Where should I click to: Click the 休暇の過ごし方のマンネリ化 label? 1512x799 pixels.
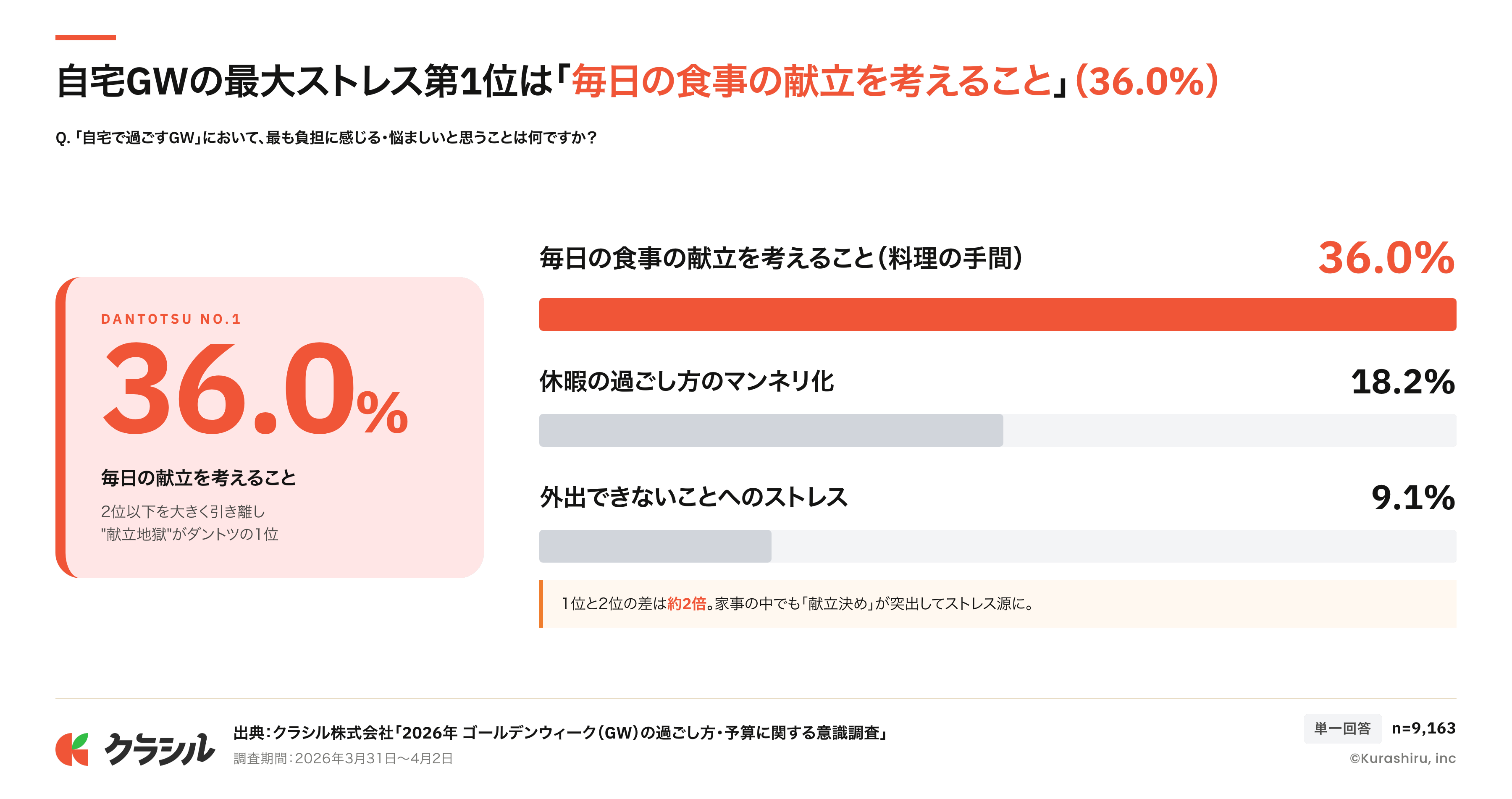click(x=686, y=381)
